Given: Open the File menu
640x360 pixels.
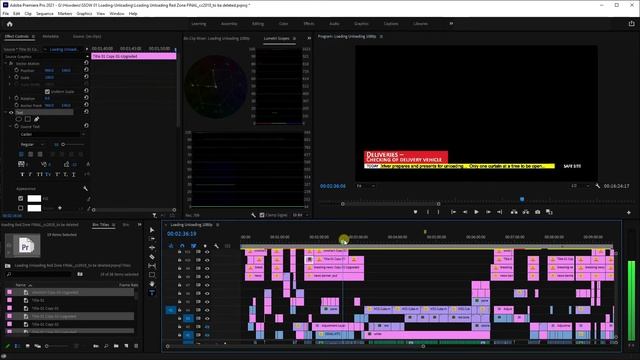Looking at the screenshot, I should tap(5, 13).
